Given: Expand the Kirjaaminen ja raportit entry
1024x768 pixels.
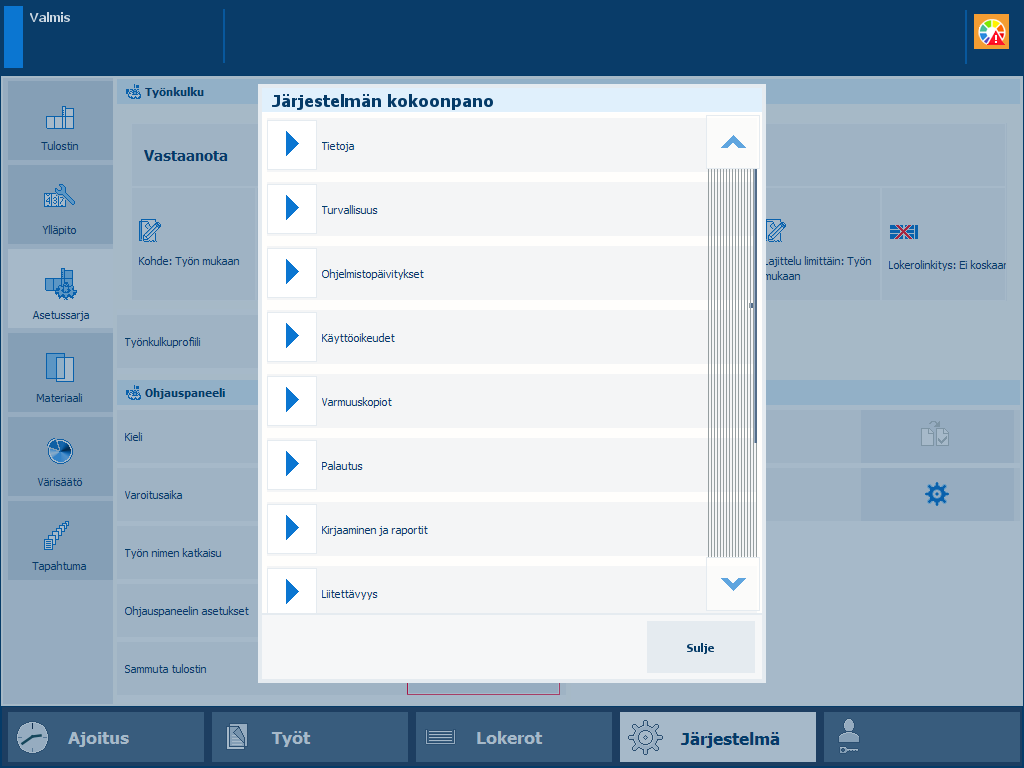Looking at the screenshot, I should click(292, 529).
